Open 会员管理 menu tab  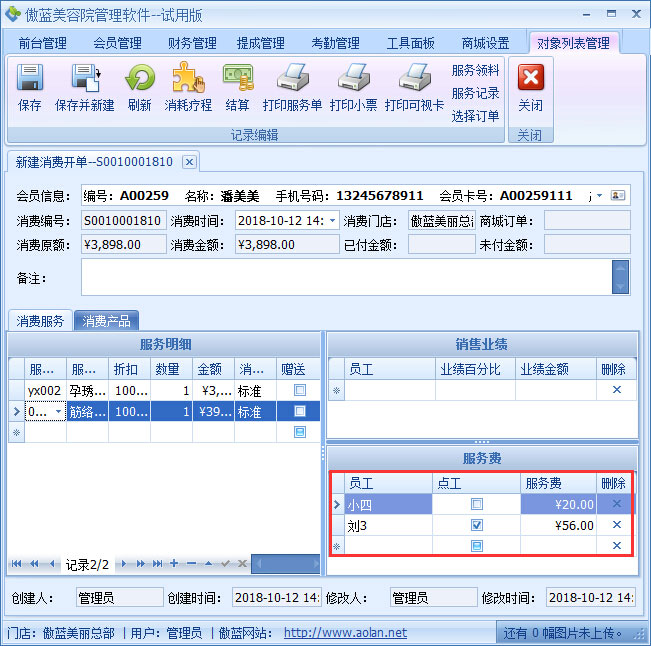(117, 43)
